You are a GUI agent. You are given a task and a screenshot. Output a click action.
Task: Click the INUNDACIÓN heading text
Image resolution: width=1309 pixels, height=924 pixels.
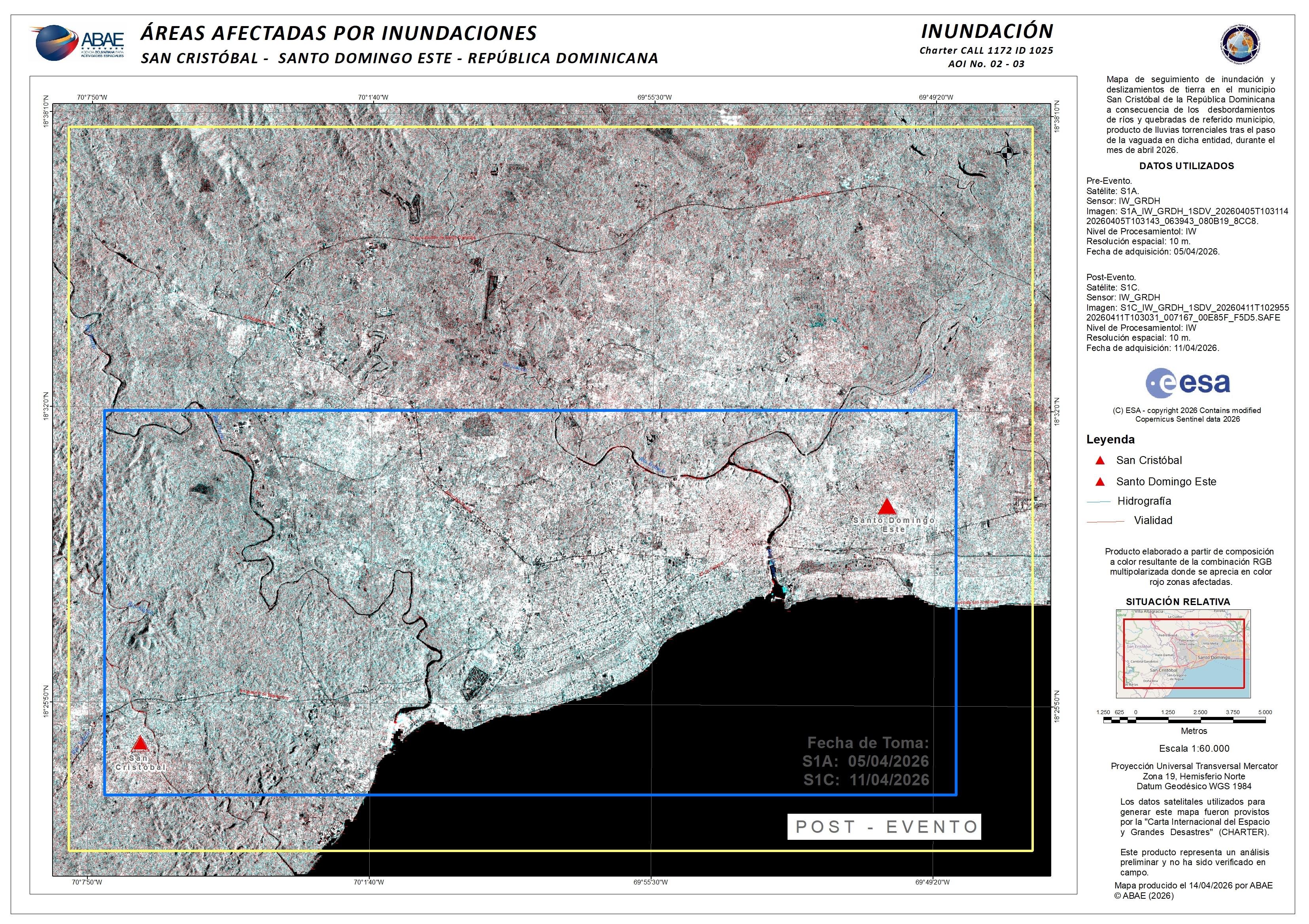point(987,31)
